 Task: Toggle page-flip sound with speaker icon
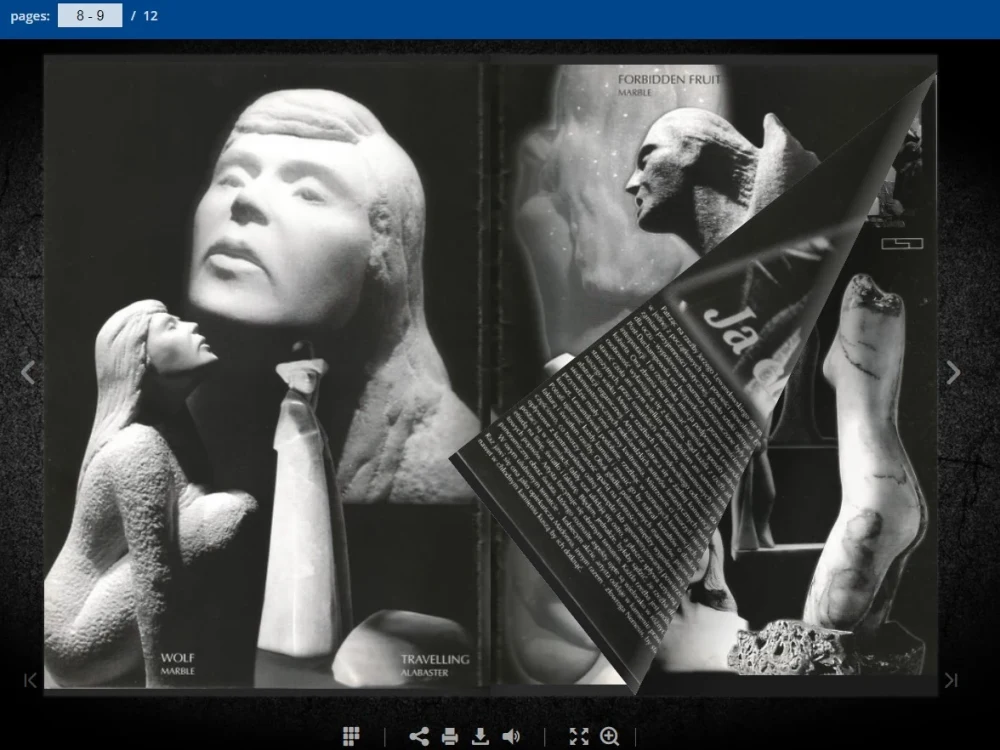tap(511, 736)
